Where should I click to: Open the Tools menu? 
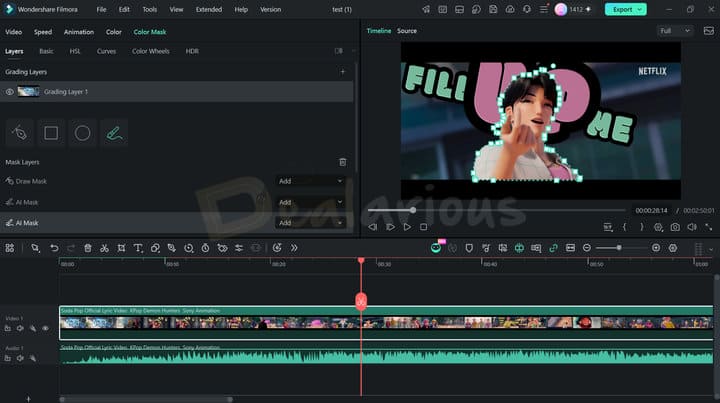(150, 9)
